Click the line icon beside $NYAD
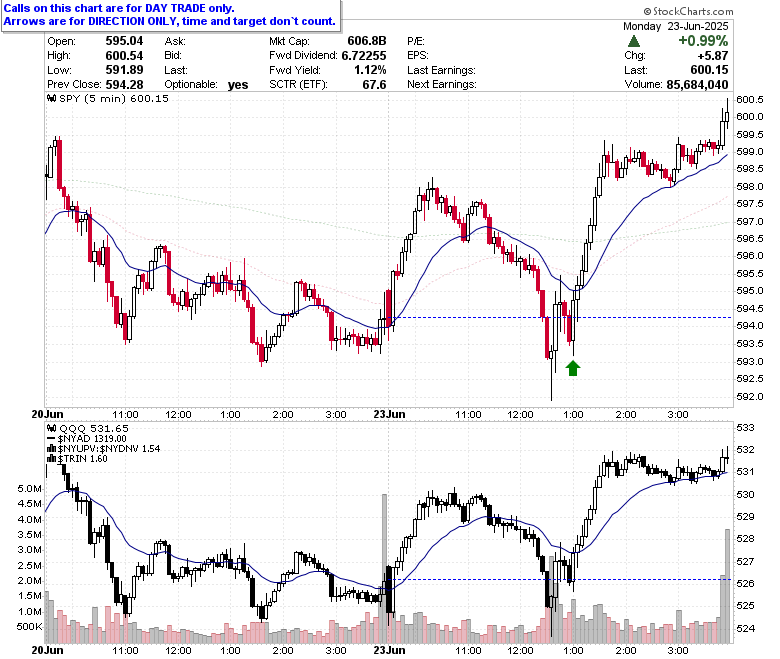 point(51,439)
